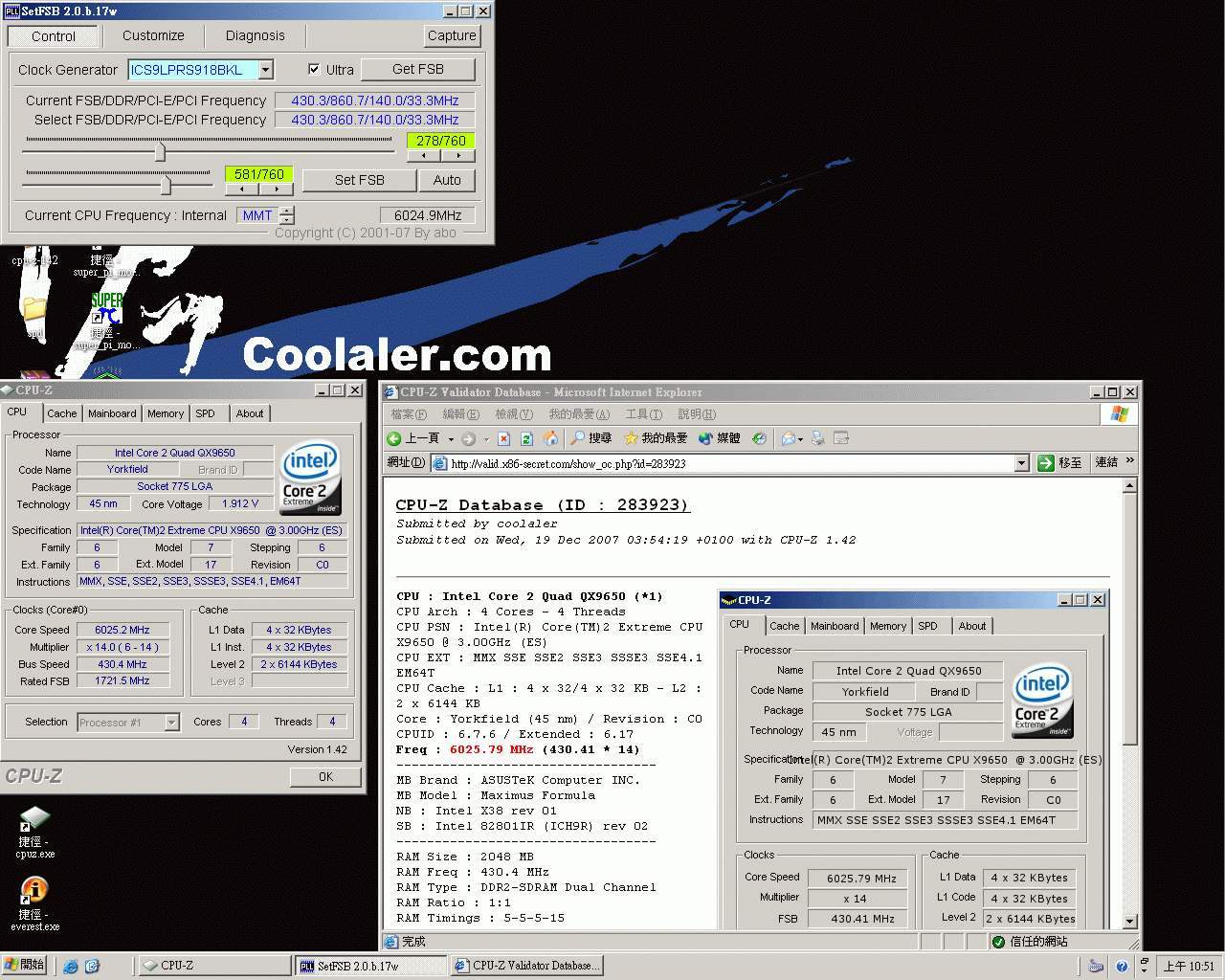The image size is (1225, 980).
Task: Click the IE Print icon
Action: [x=818, y=438]
